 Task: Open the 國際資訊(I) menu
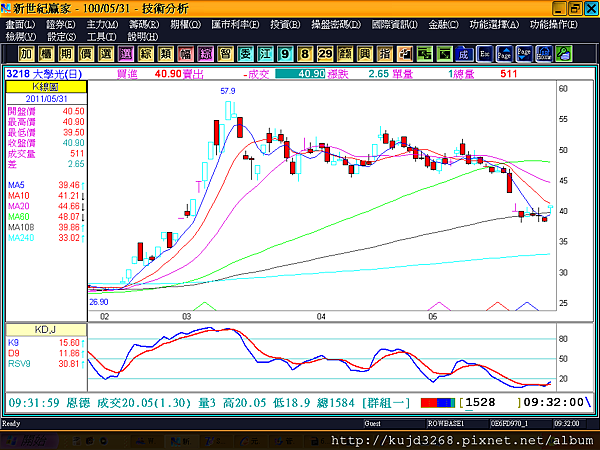coord(394,25)
